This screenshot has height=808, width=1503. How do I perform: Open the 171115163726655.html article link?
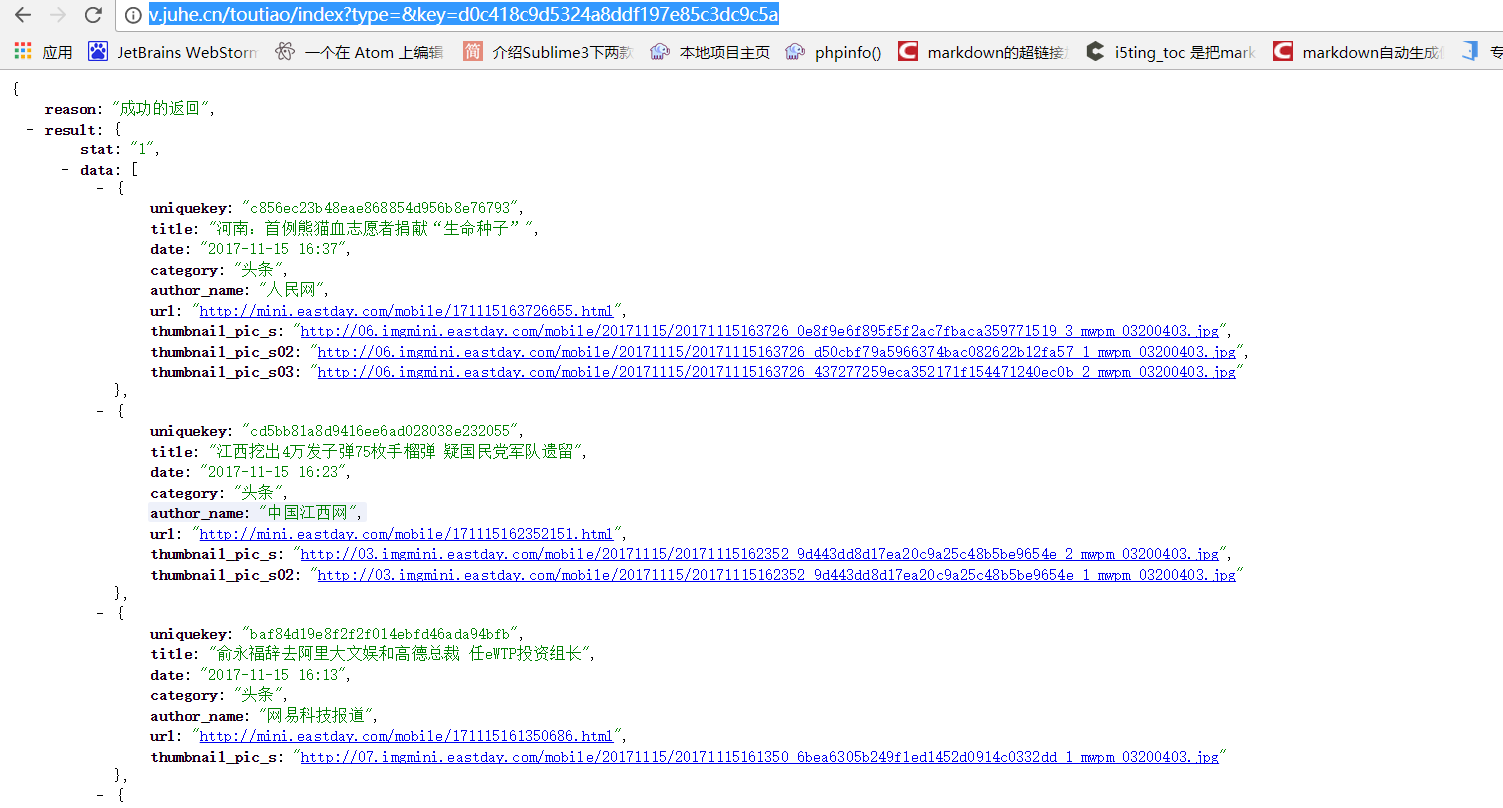pos(406,311)
